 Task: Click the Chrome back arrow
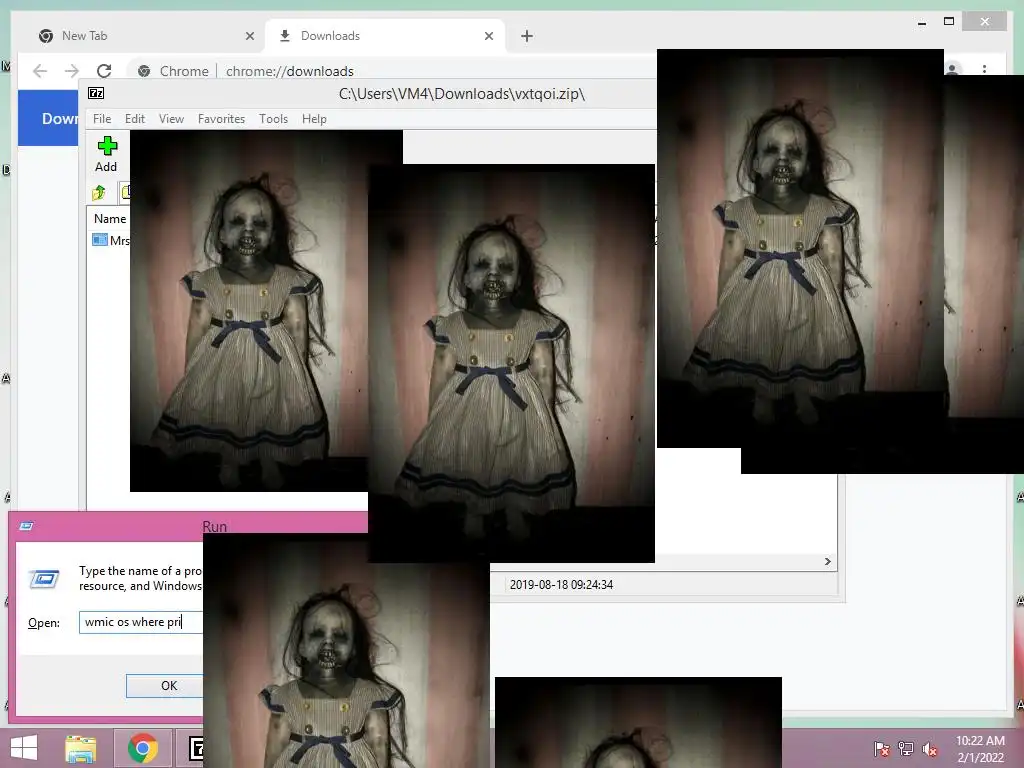click(40, 71)
